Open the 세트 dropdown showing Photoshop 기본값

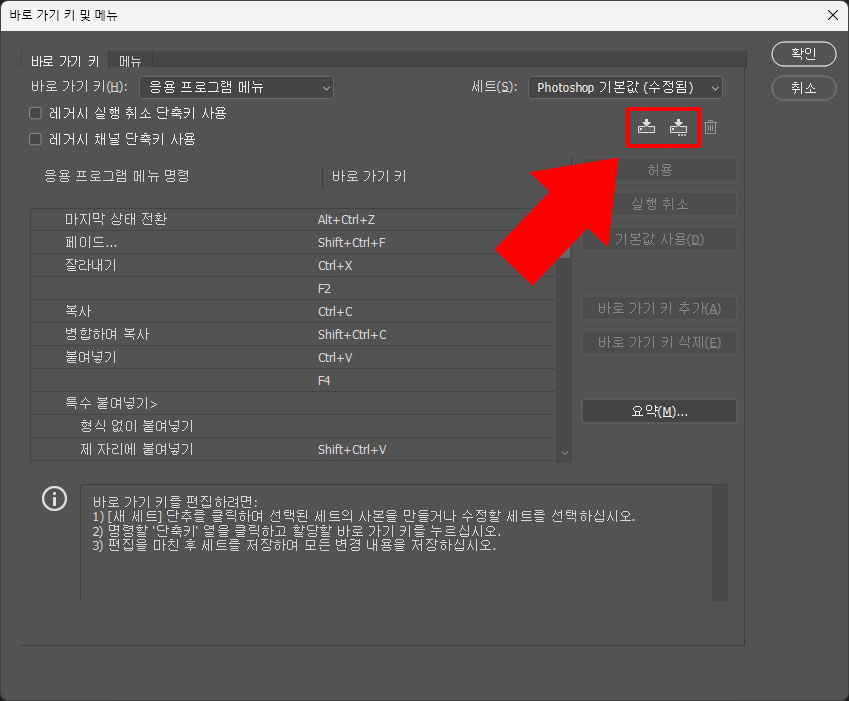[625, 87]
